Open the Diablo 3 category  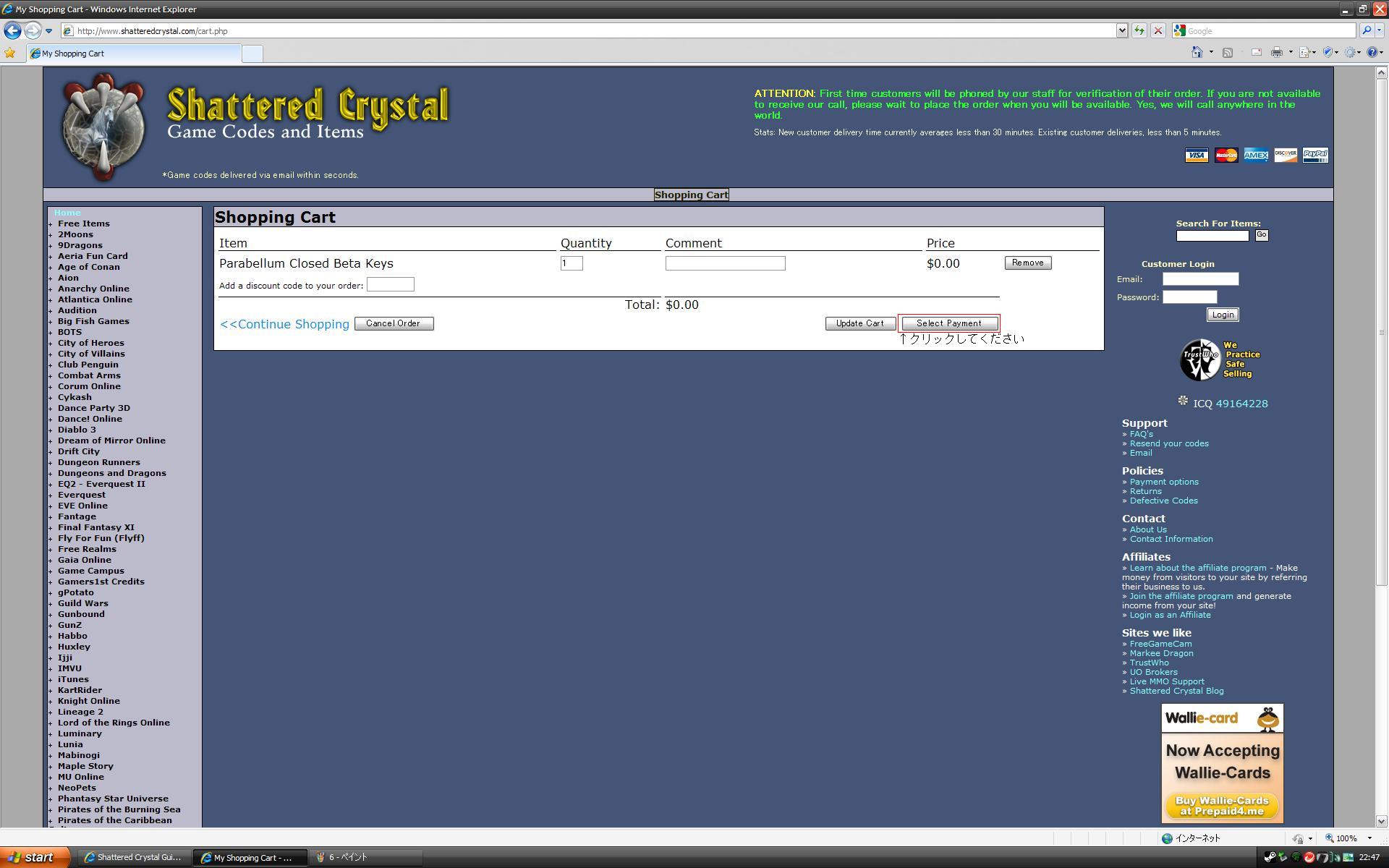coord(77,430)
